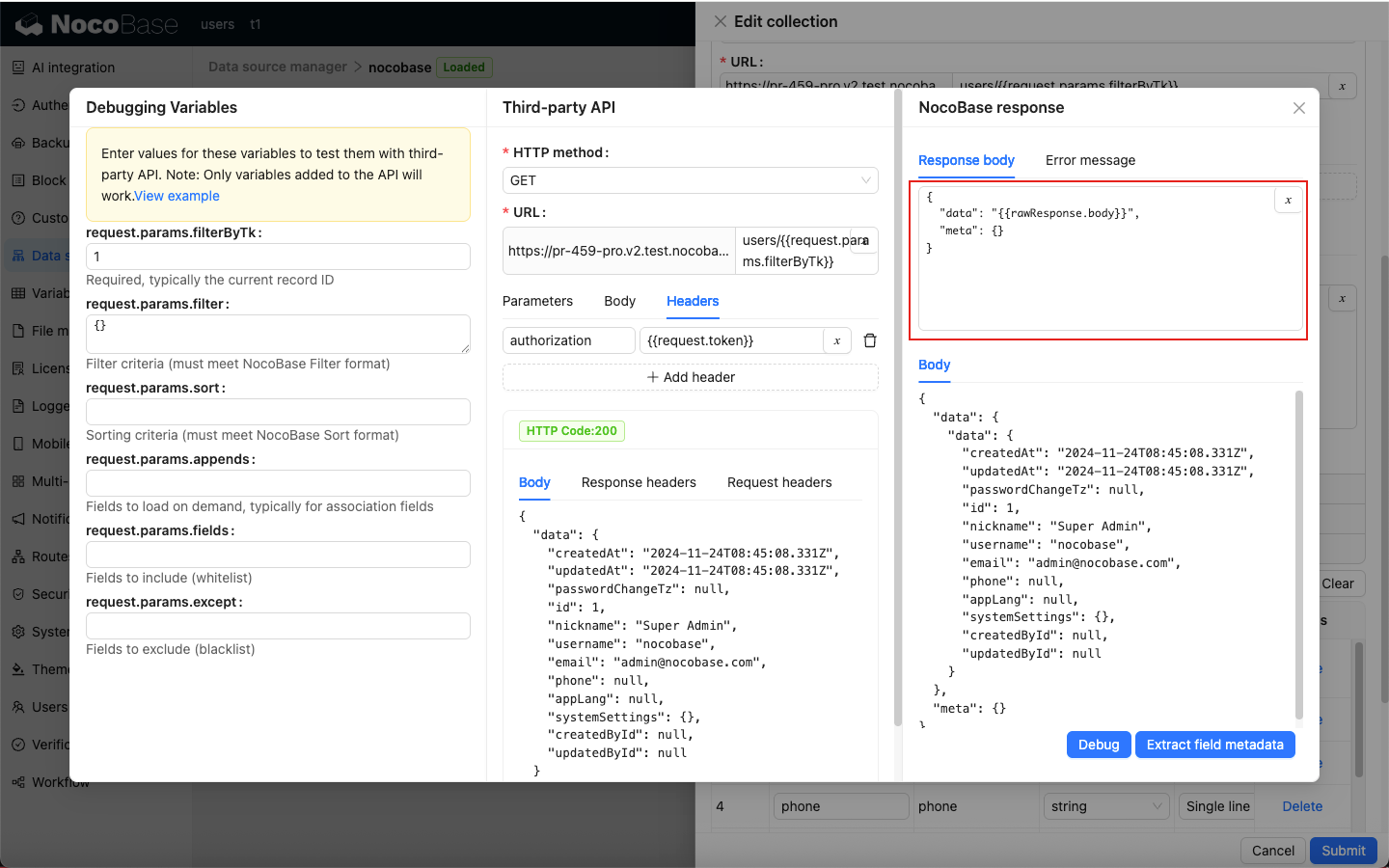Switch to the Headers tab
Viewport: 1389px width, 868px height.
692,301
